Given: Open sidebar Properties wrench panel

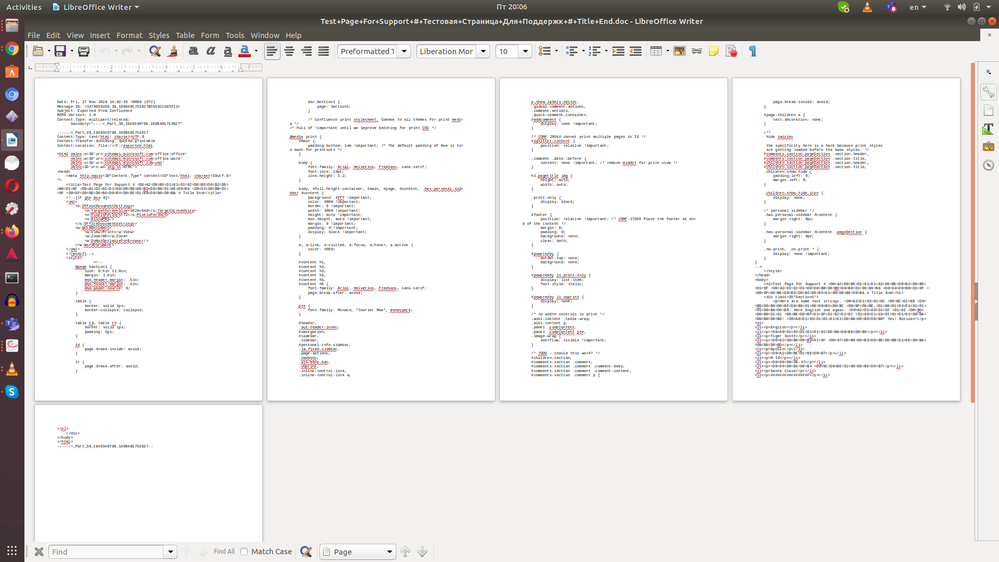Looking at the screenshot, I should [988, 92].
